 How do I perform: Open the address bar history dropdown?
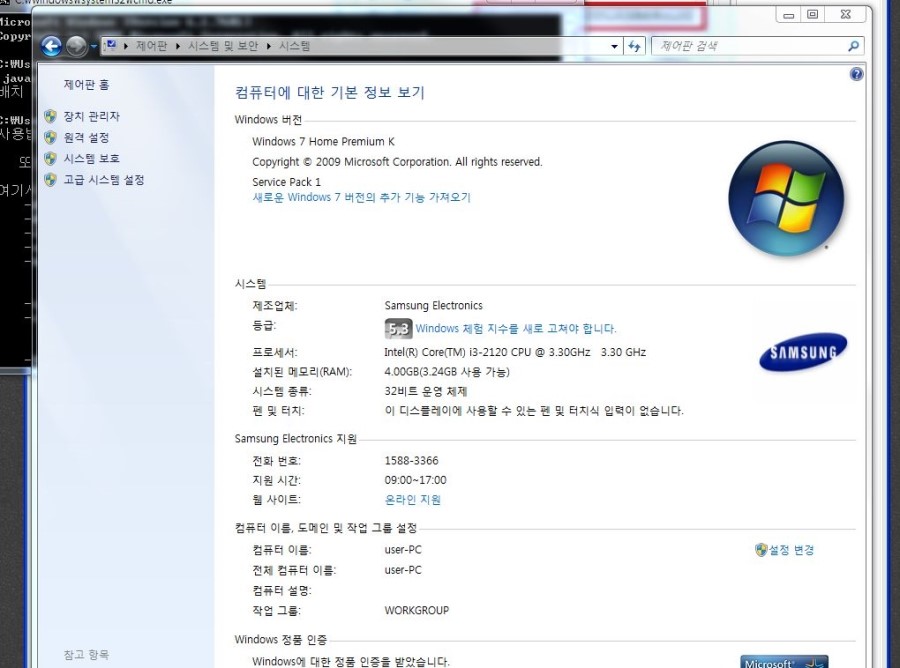(x=614, y=46)
